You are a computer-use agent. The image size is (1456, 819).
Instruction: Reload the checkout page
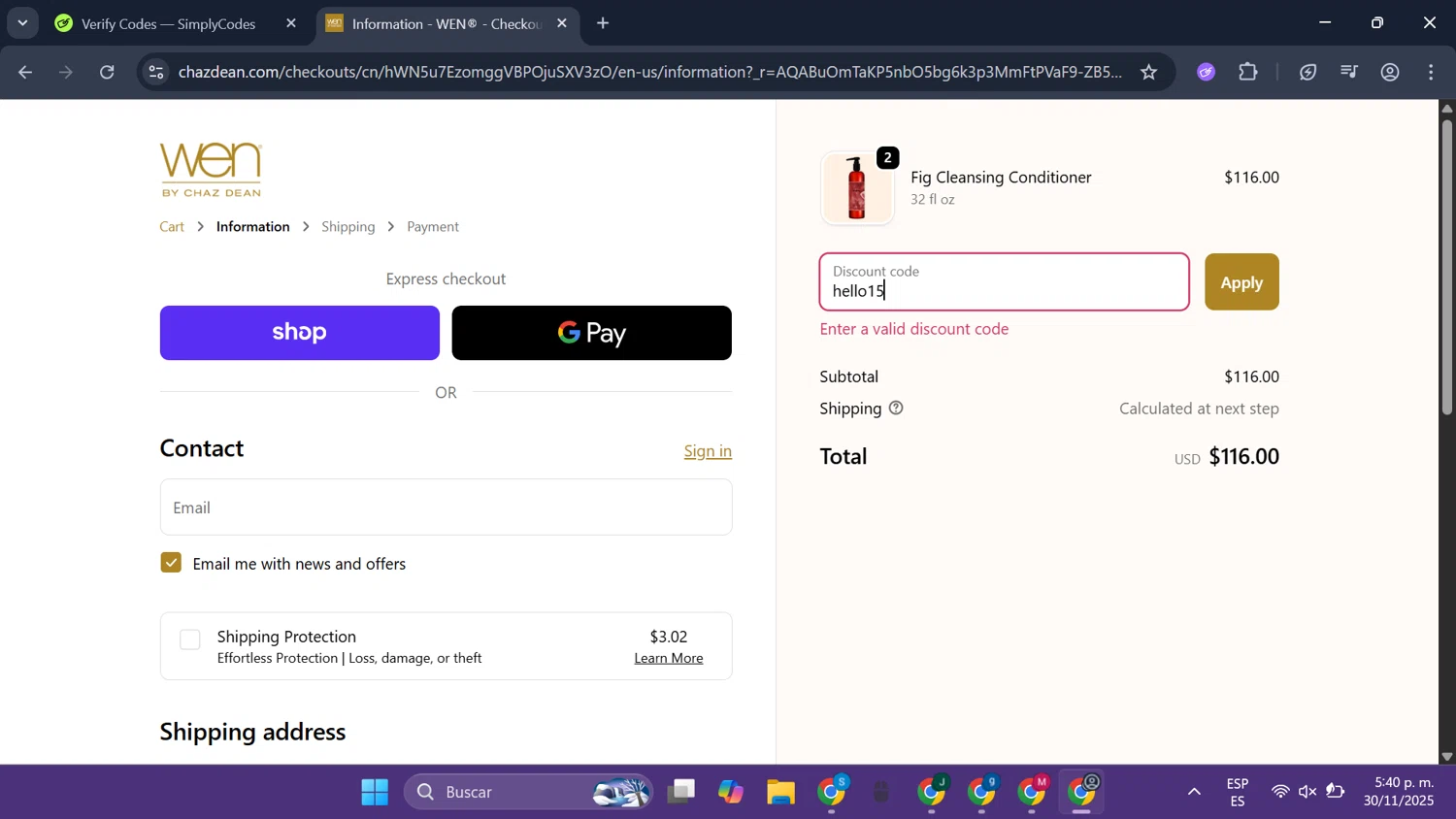tap(108, 72)
